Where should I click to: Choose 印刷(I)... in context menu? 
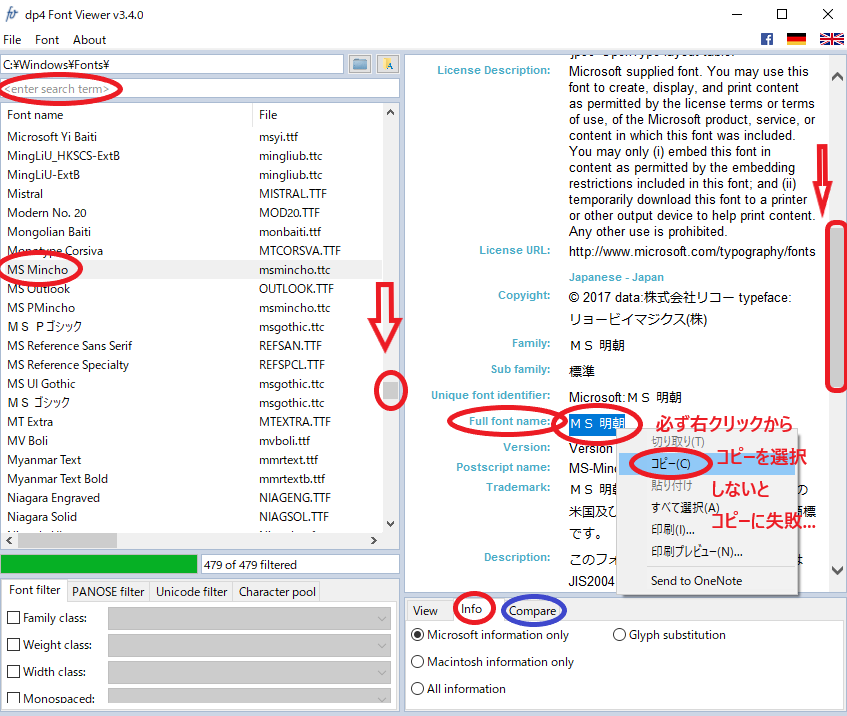click(x=707, y=529)
